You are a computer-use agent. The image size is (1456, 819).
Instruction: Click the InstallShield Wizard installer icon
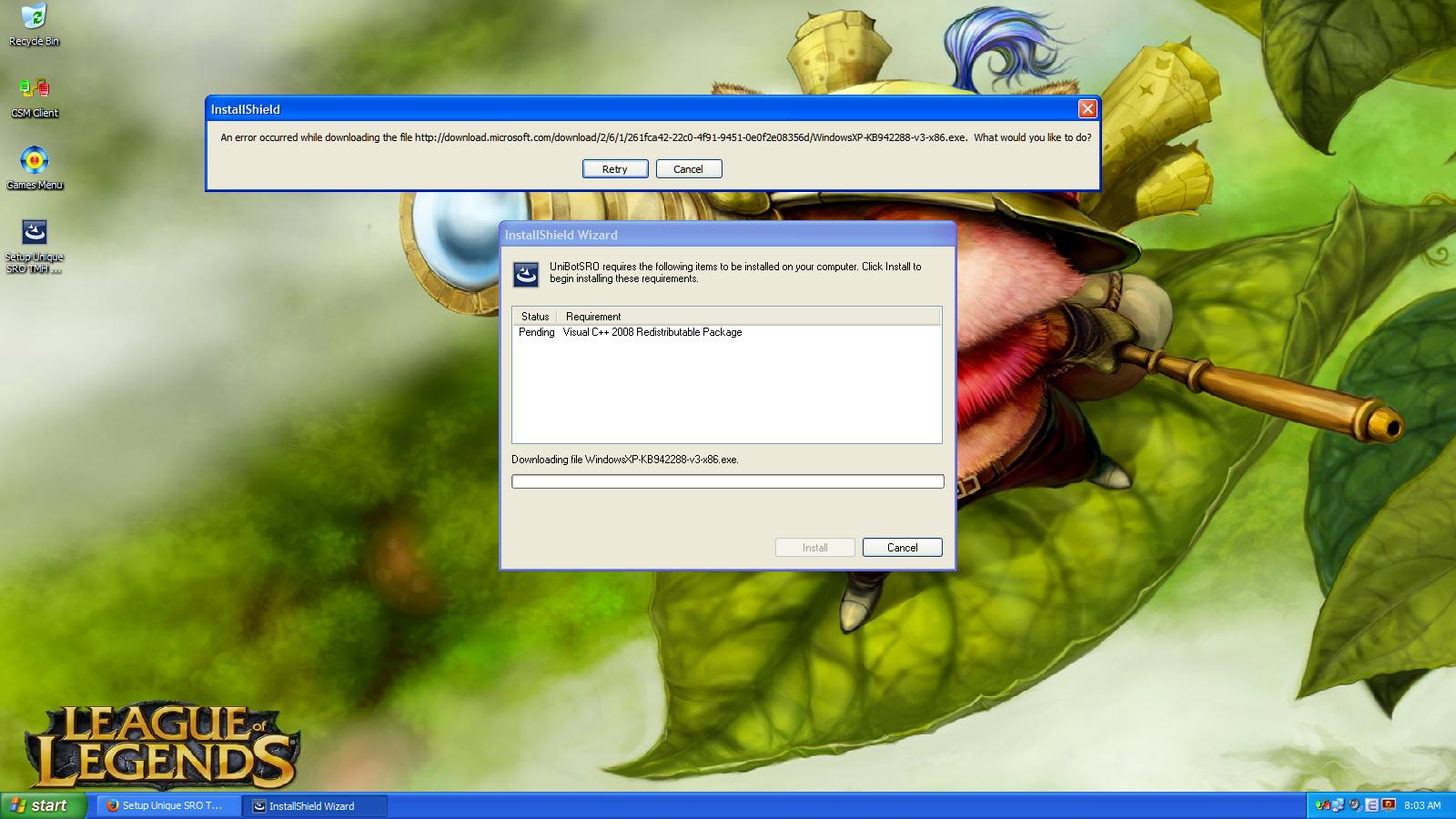(526, 273)
